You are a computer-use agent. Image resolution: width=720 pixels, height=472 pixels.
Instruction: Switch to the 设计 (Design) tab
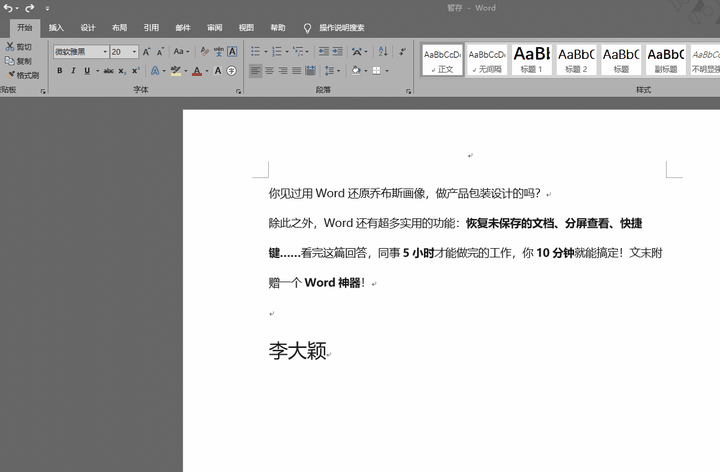[x=88, y=28]
